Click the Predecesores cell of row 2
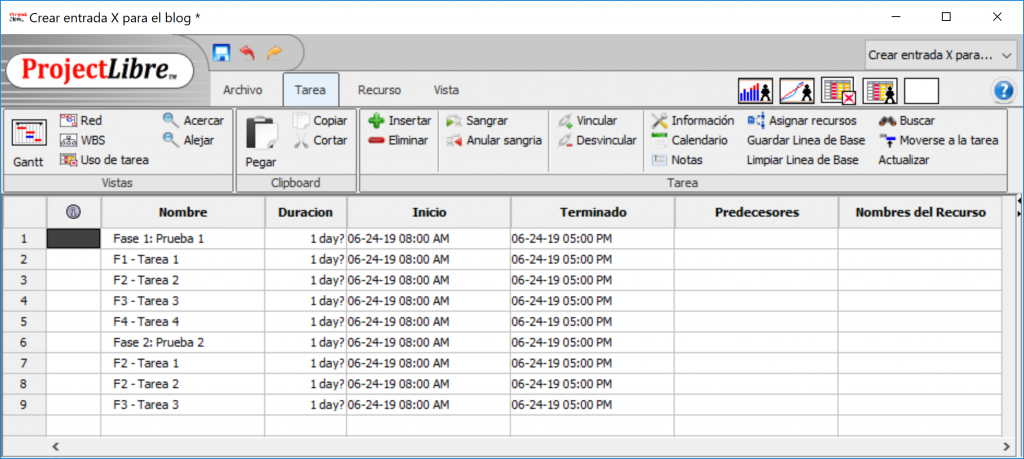1024x459 pixels. [x=756, y=259]
